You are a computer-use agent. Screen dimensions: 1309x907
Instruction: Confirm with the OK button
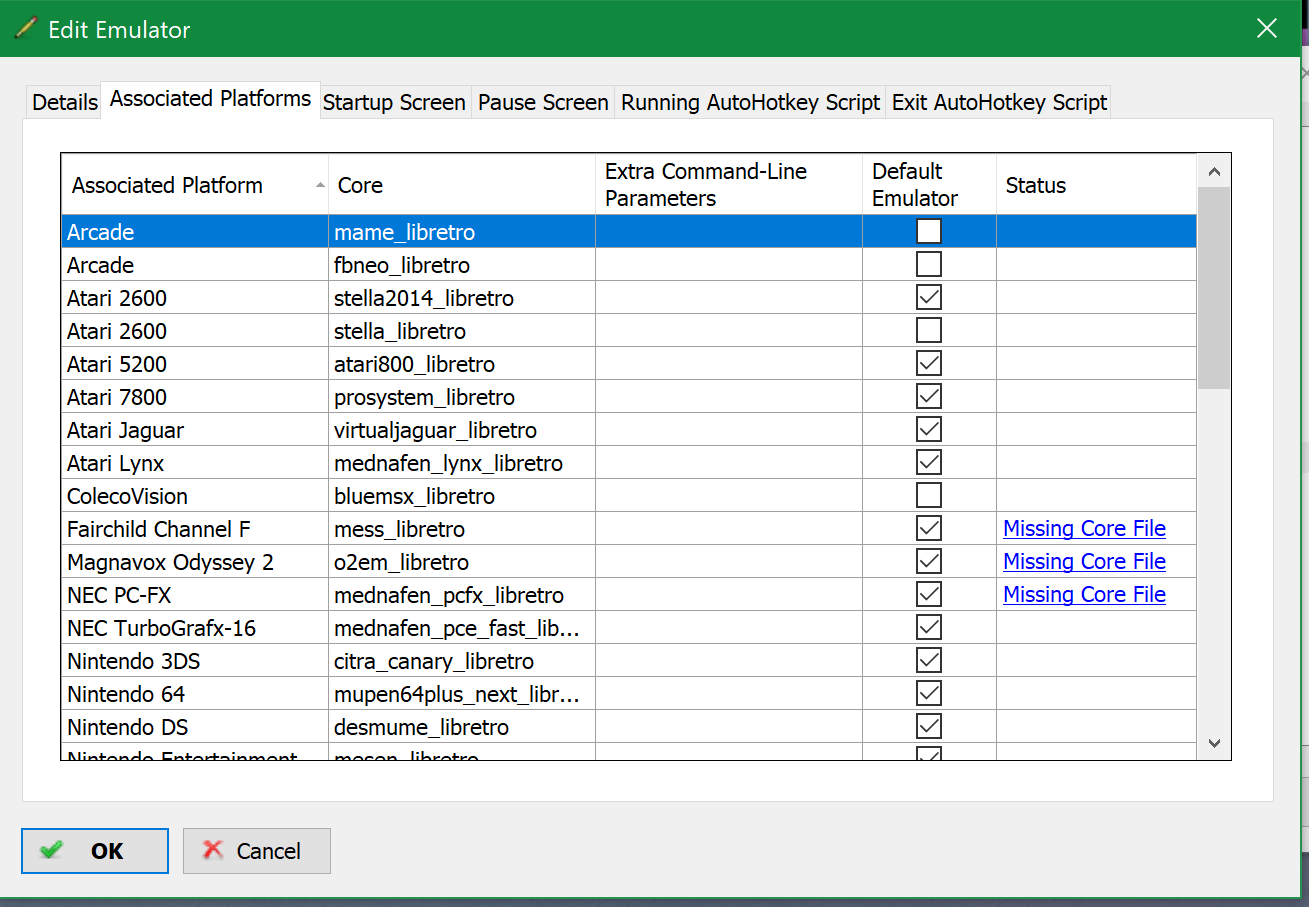coord(95,851)
